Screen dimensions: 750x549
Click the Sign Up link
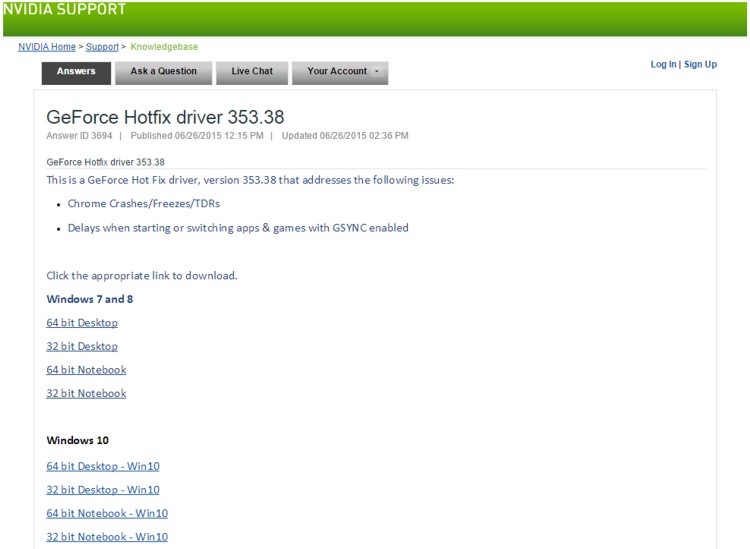click(x=700, y=64)
